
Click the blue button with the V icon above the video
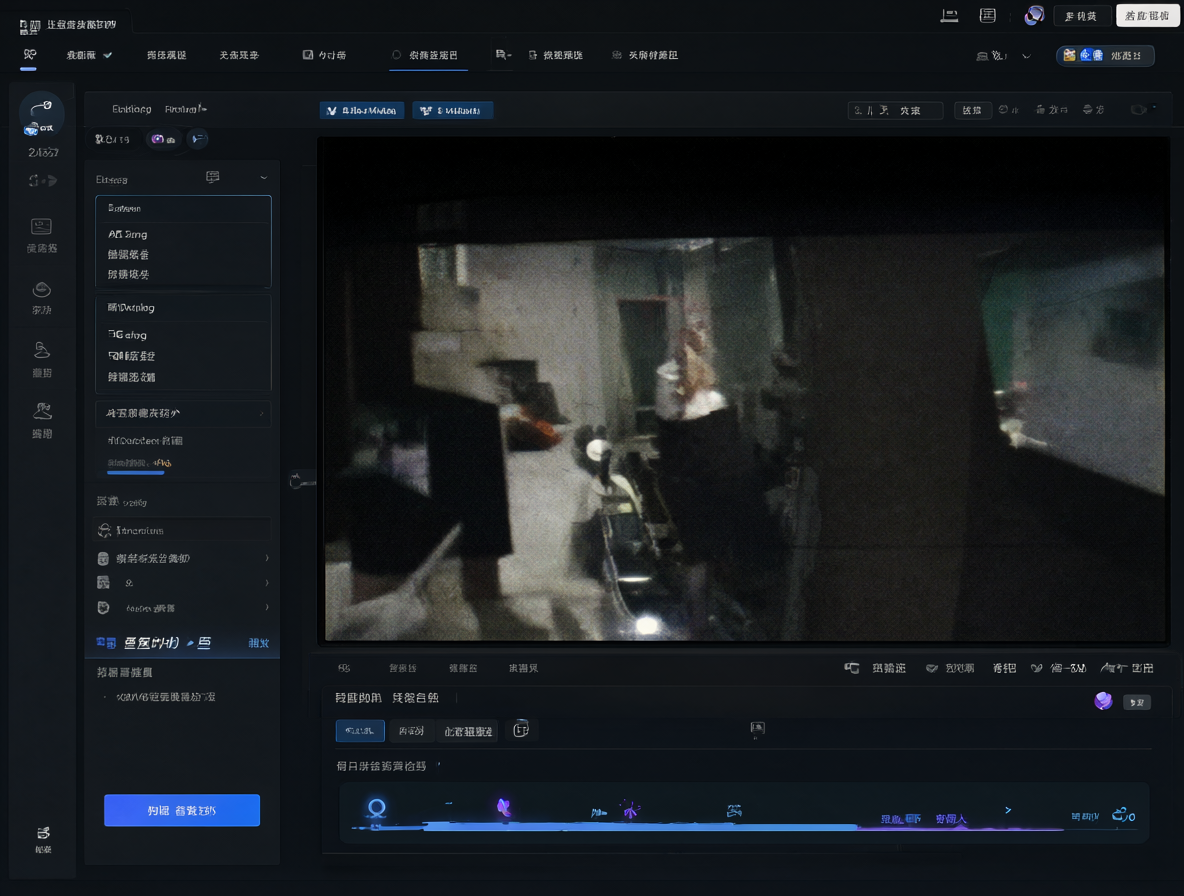point(362,110)
